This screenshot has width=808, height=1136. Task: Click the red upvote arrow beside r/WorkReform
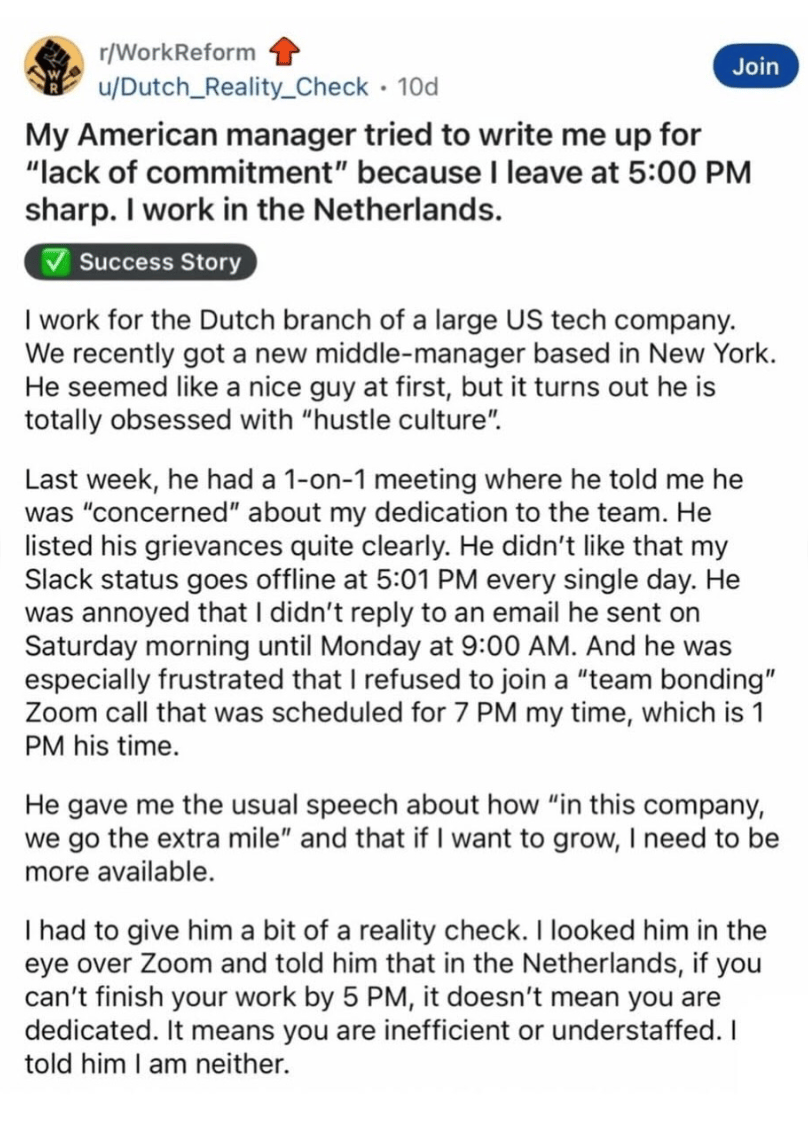tap(284, 52)
